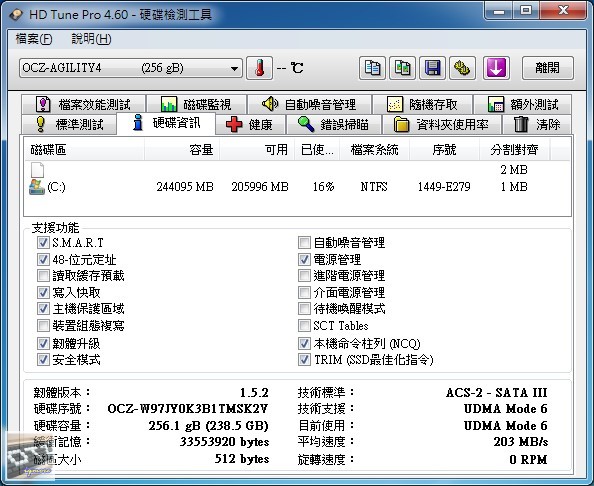Viewport: 594px width, 486px height.
Task: Switch to the 健康 tab
Action: click(250, 124)
